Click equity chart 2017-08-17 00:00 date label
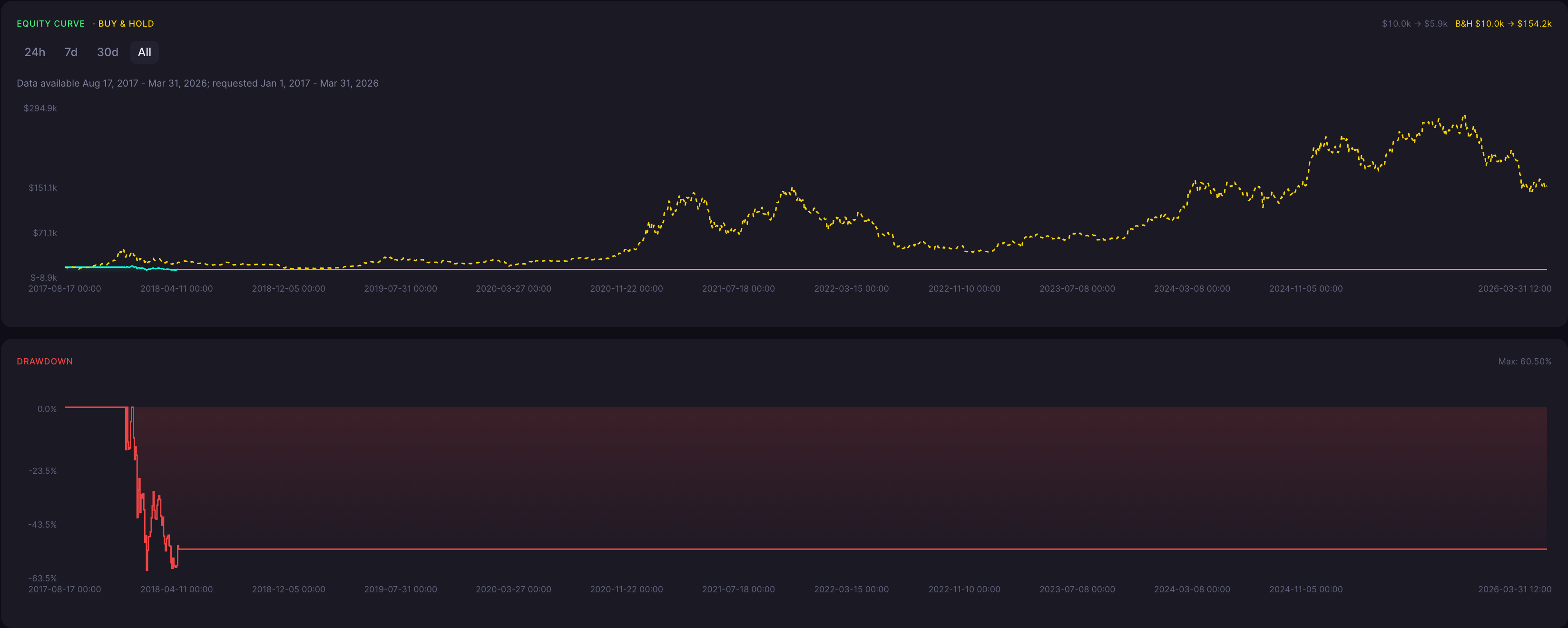Screen dimensions: 1568x628 pyautogui.click(x=65, y=288)
